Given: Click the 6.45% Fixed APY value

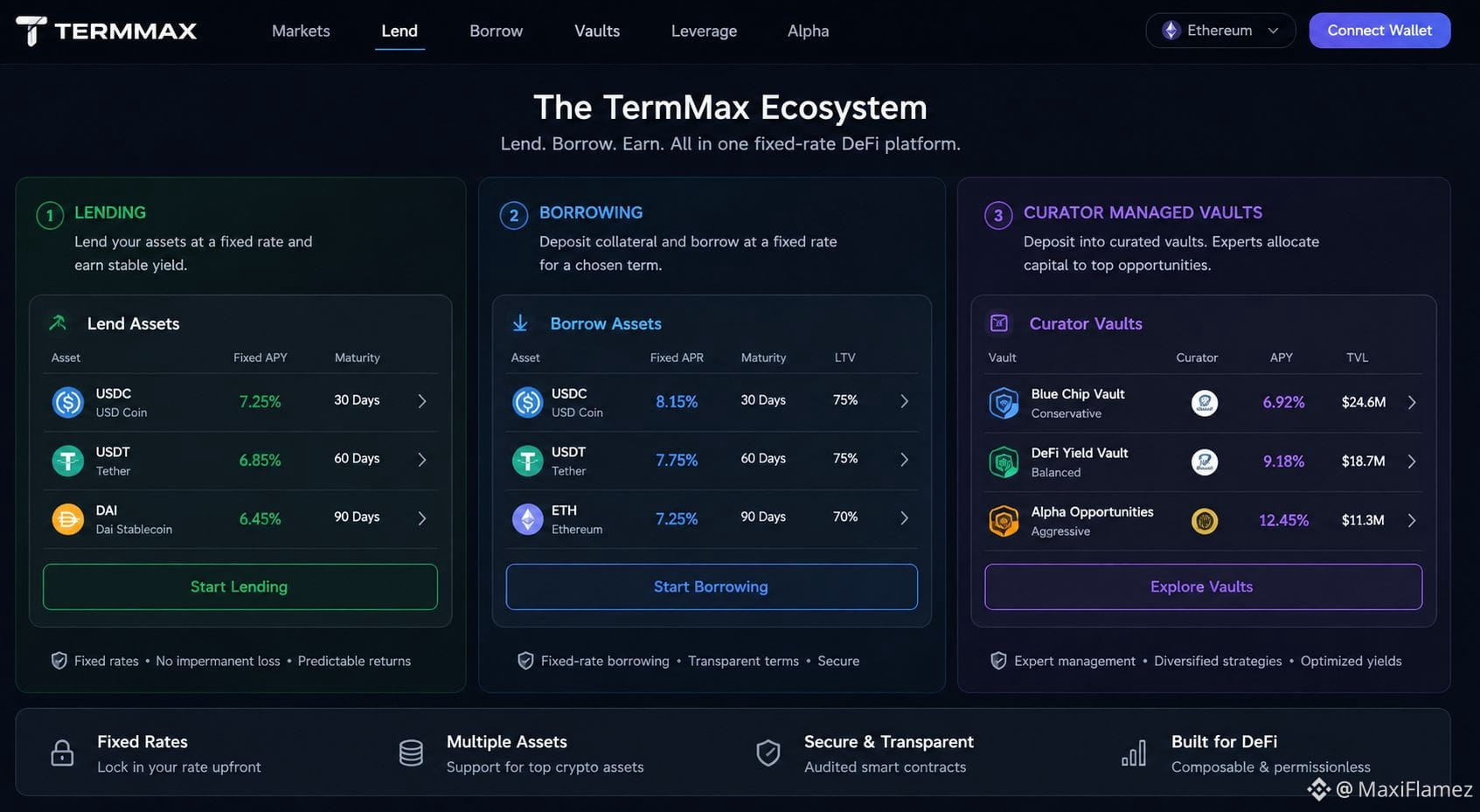Looking at the screenshot, I should (261, 519).
